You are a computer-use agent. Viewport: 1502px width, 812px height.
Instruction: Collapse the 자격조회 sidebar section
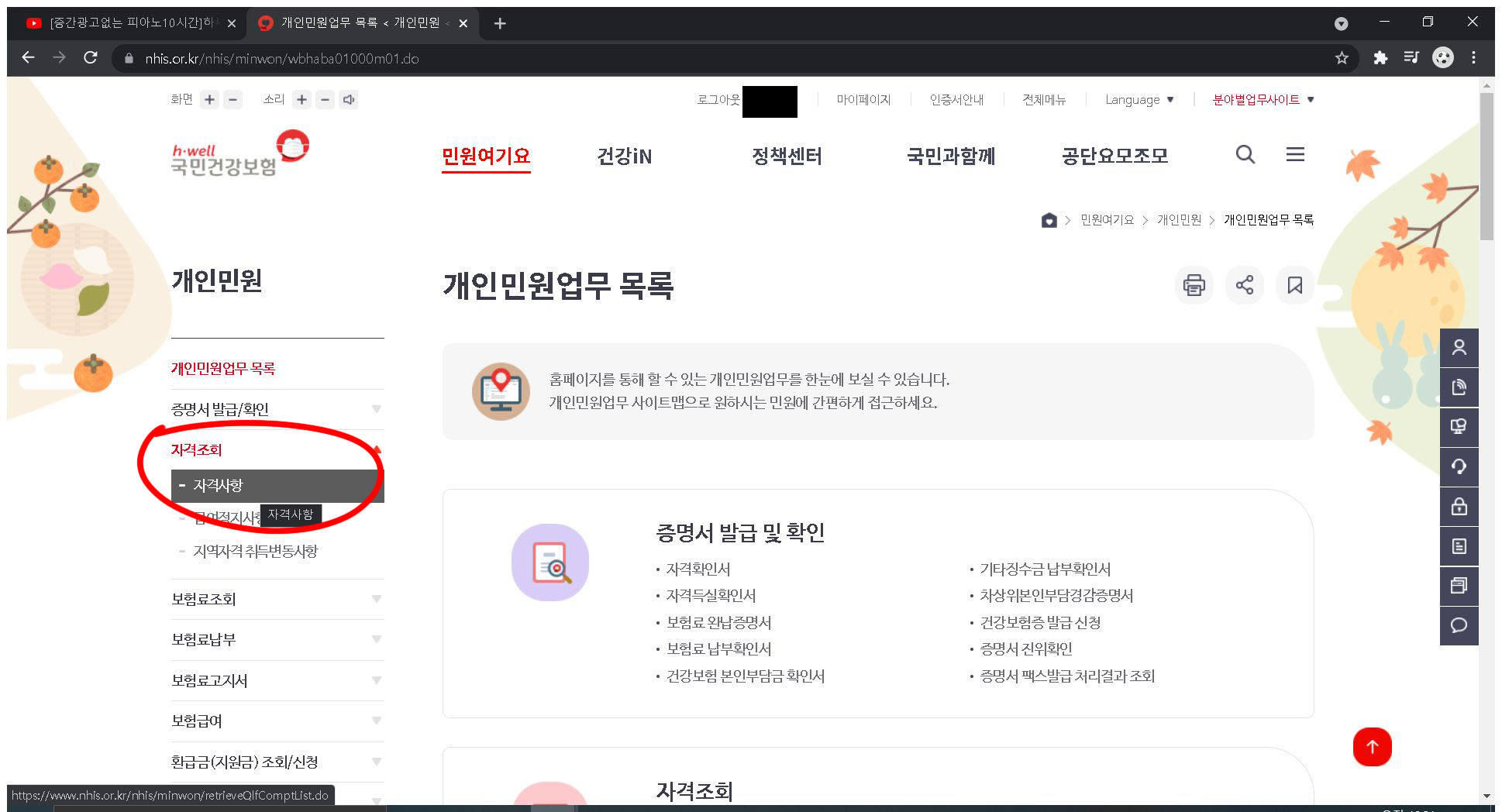(277, 449)
